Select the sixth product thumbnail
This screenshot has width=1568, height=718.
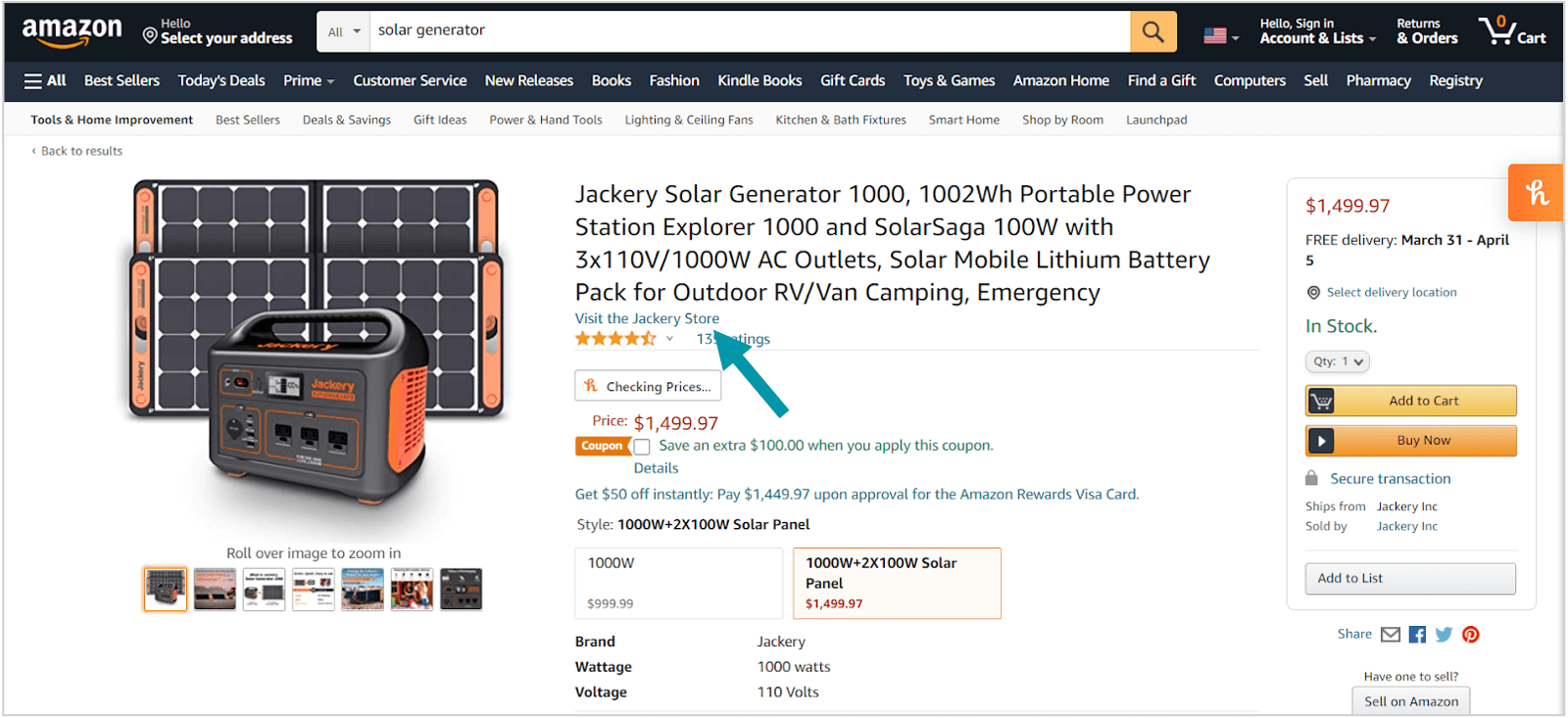[412, 590]
